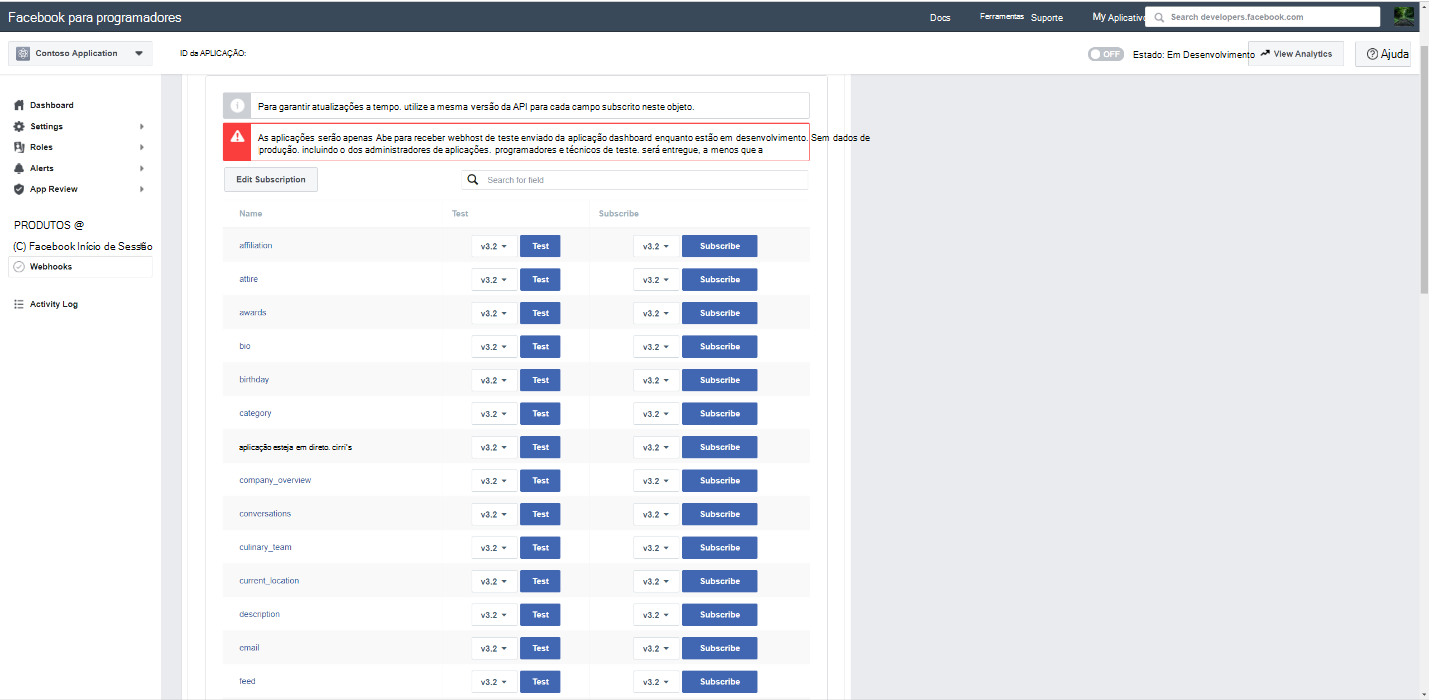Expand the Settings submenu arrow
Screen dimensions: 1429x700
tap(142, 127)
